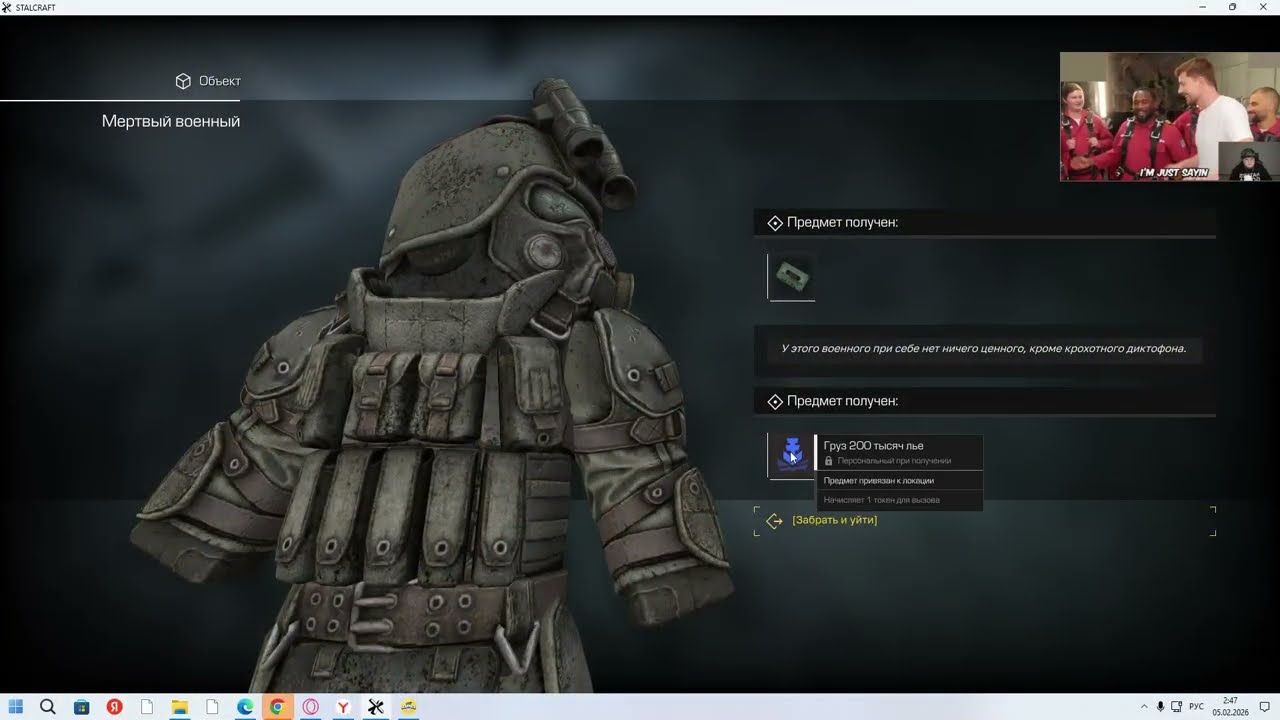Switch the РУС input language indicator

(x=1196, y=707)
